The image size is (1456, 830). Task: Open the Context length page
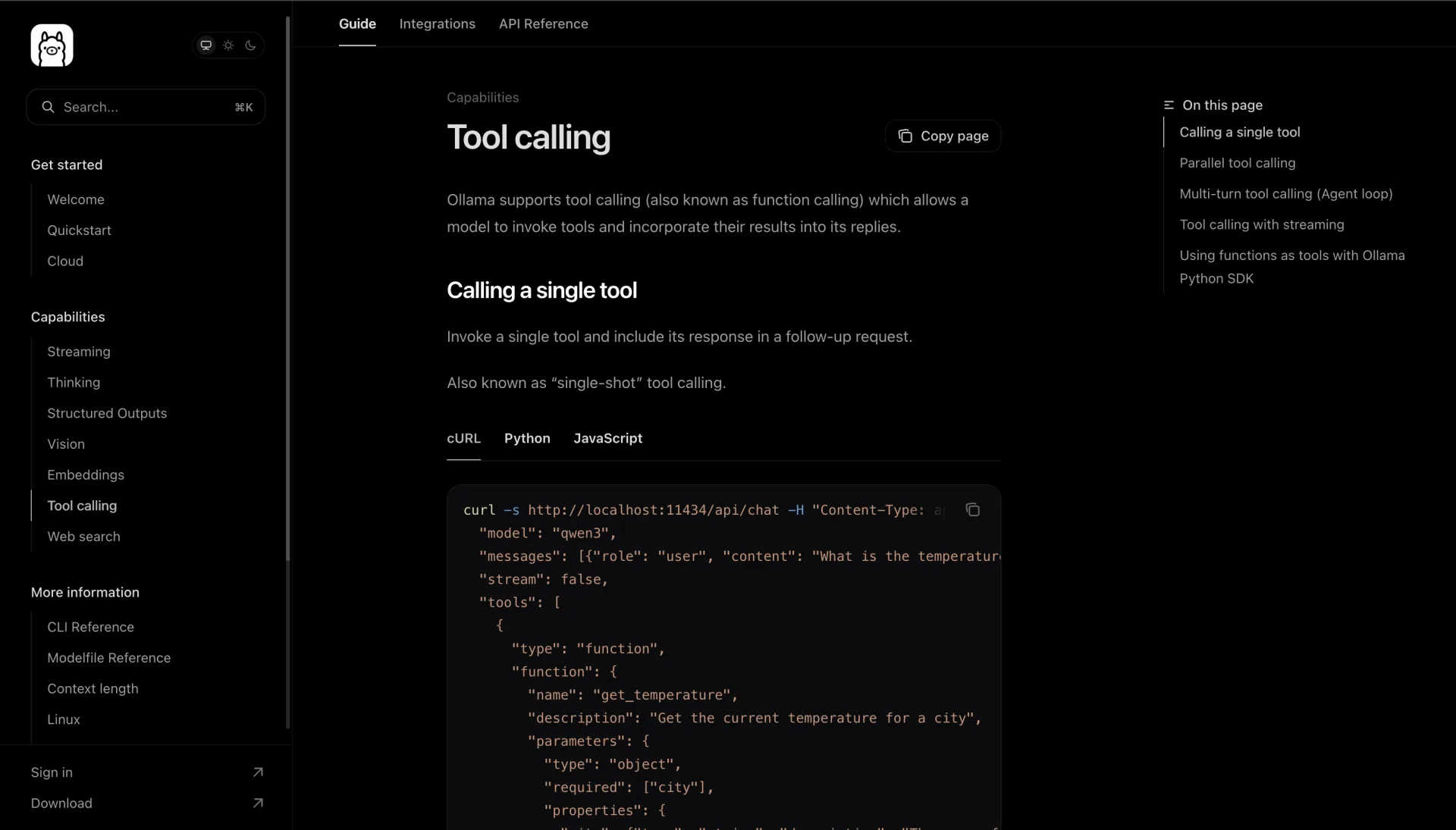(x=93, y=689)
